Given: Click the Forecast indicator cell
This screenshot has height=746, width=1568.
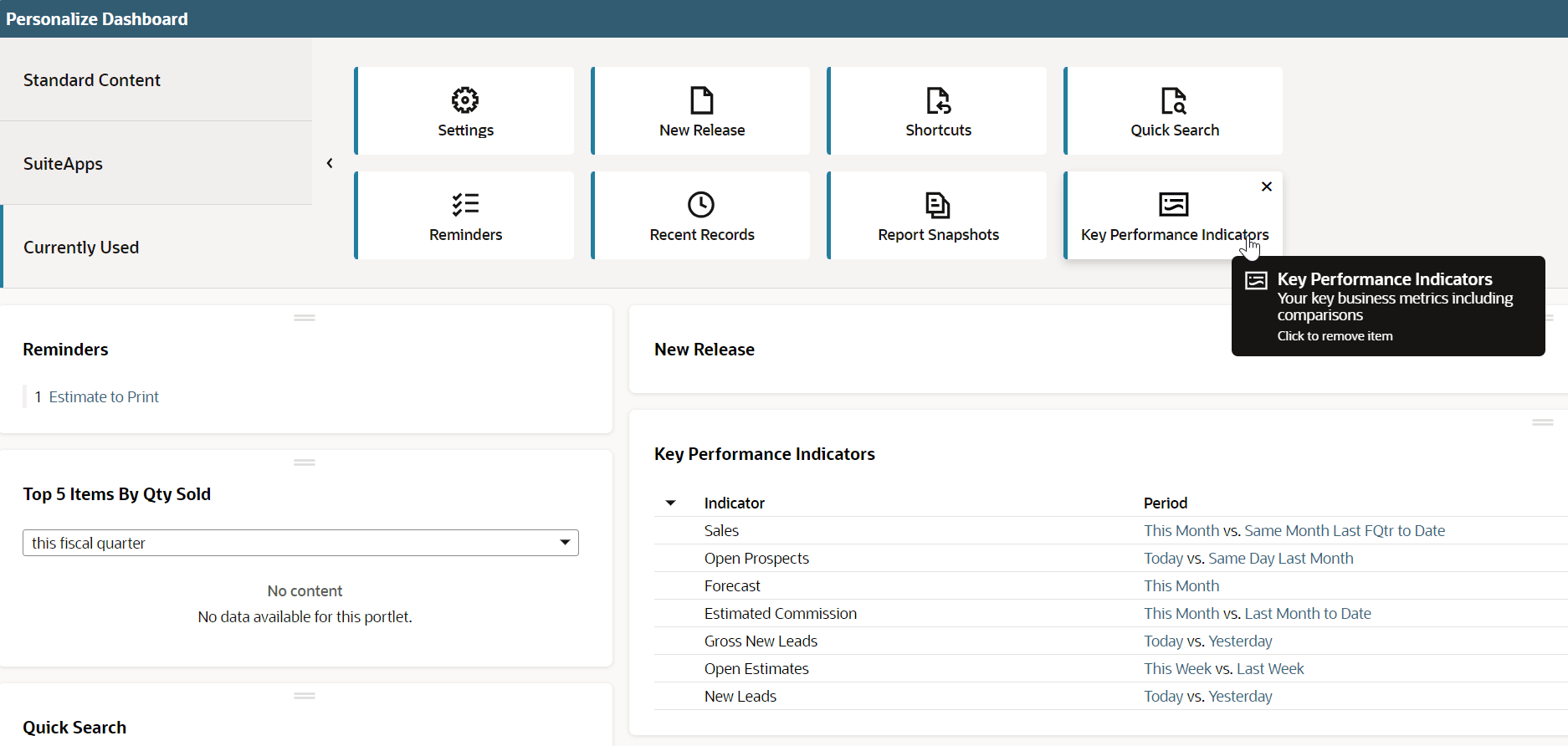Looking at the screenshot, I should pos(732,586).
